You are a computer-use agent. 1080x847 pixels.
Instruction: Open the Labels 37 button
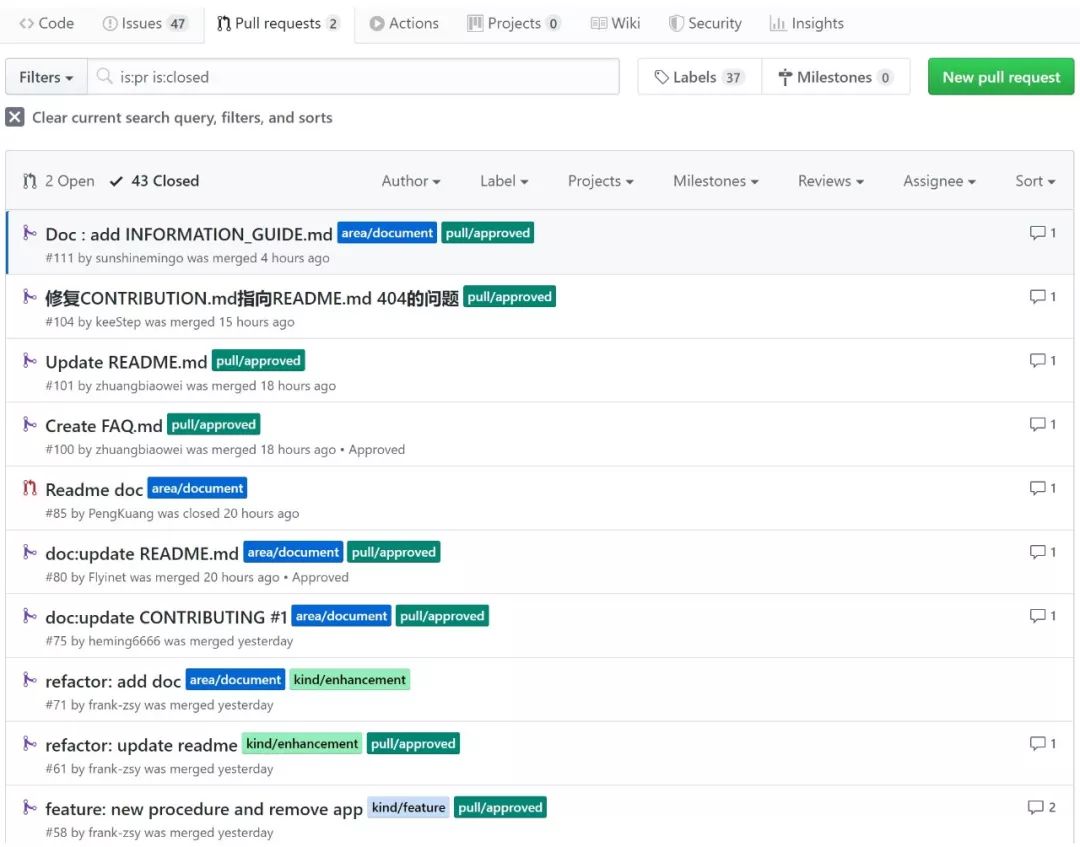tap(699, 77)
